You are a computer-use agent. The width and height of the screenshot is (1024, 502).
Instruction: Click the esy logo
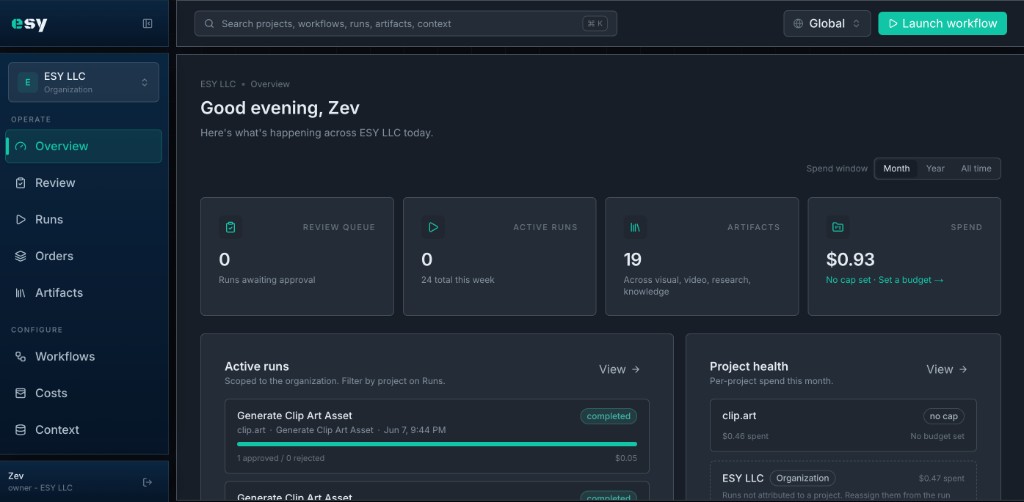pos(29,24)
